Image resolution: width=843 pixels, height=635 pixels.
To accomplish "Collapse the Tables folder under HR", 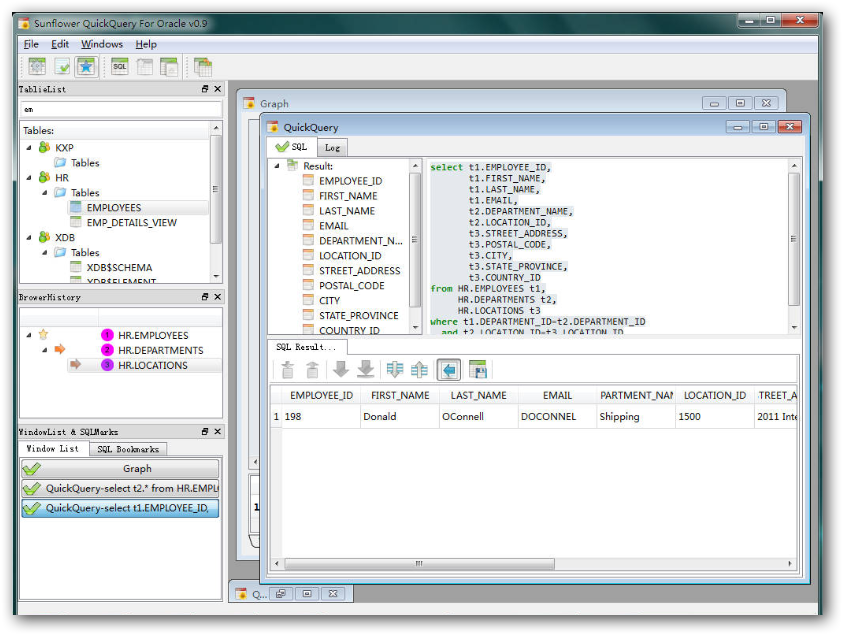I will coord(45,192).
